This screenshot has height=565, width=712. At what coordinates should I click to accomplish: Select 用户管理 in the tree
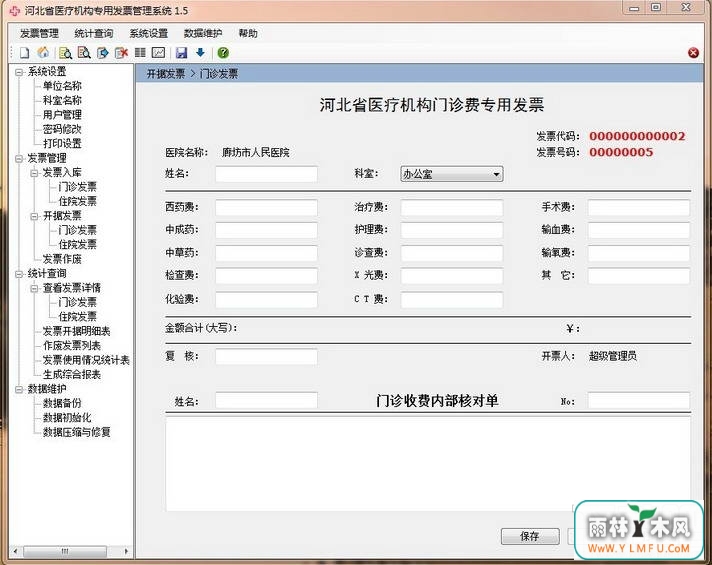pyautogui.click(x=62, y=115)
